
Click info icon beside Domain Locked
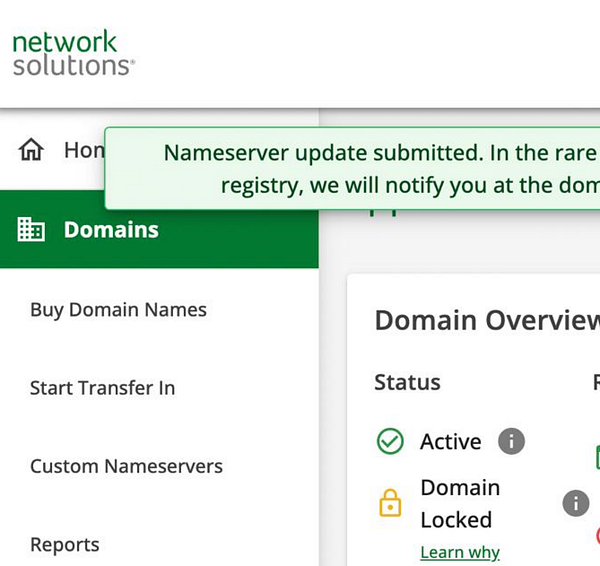[x=576, y=503]
